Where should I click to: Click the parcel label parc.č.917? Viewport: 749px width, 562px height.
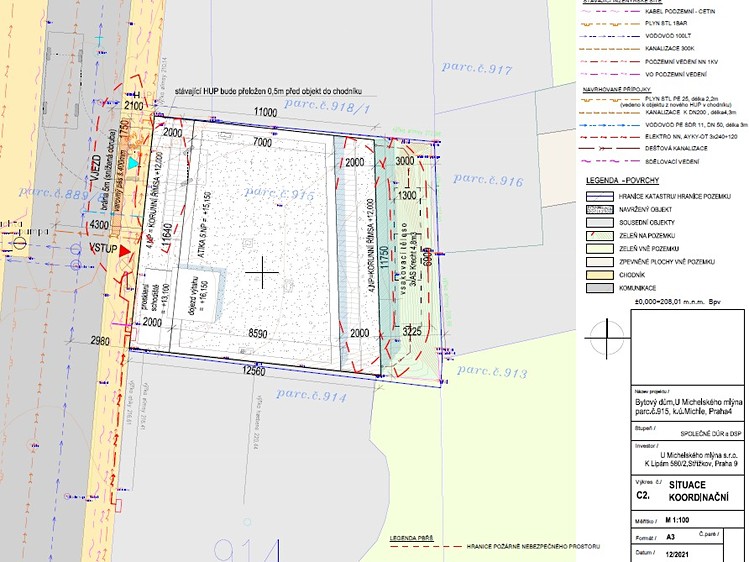click(477, 68)
